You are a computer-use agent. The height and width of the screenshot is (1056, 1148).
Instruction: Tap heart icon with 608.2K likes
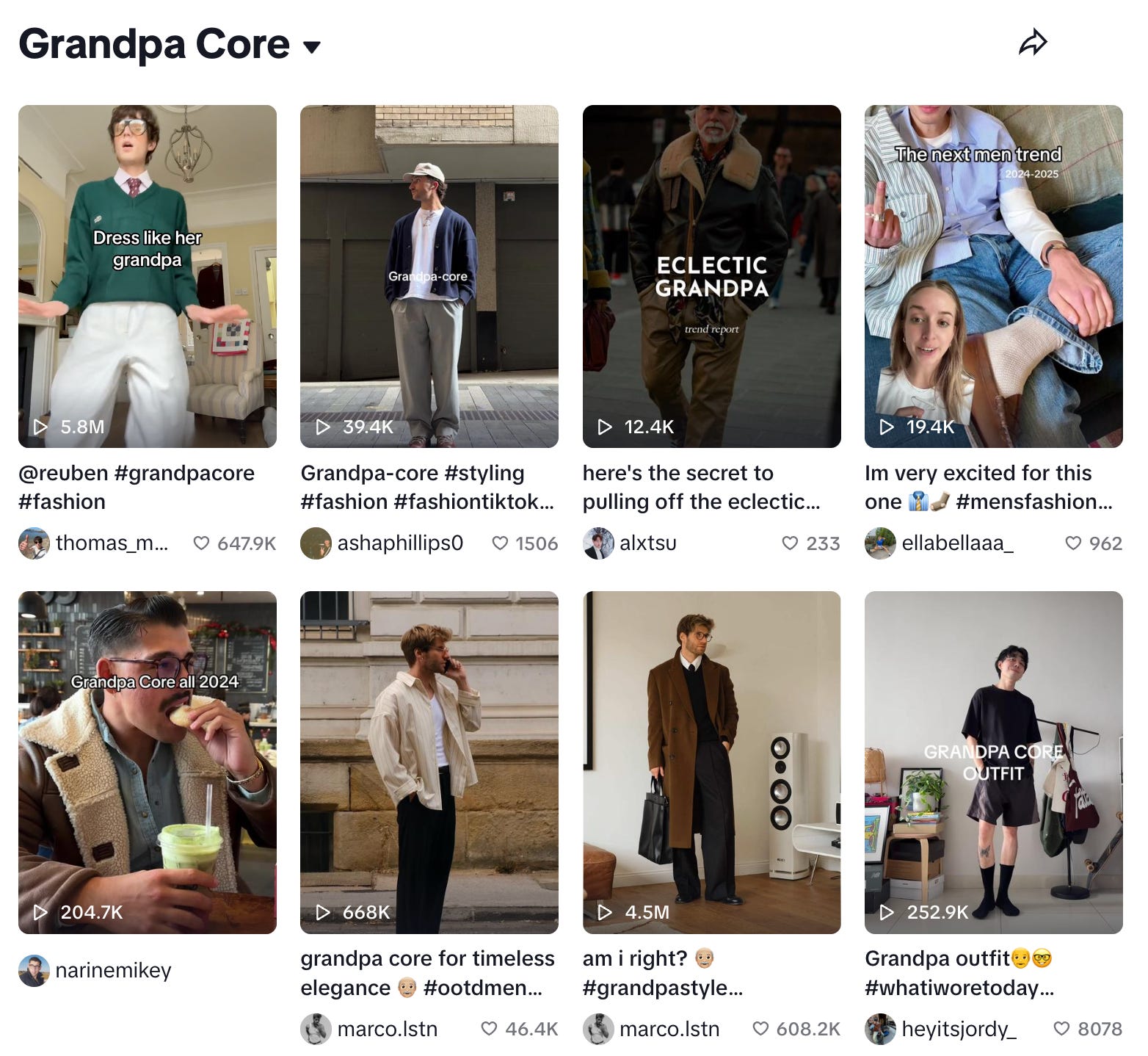pyautogui.click(x=761, y=1028)
